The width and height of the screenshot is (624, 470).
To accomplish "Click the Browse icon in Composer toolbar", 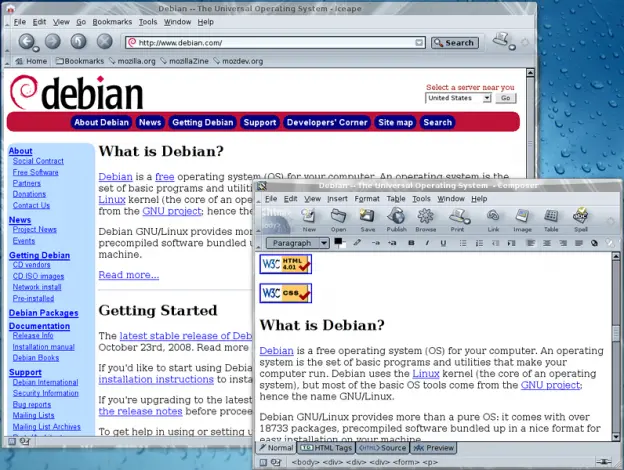I will point(425,220).
